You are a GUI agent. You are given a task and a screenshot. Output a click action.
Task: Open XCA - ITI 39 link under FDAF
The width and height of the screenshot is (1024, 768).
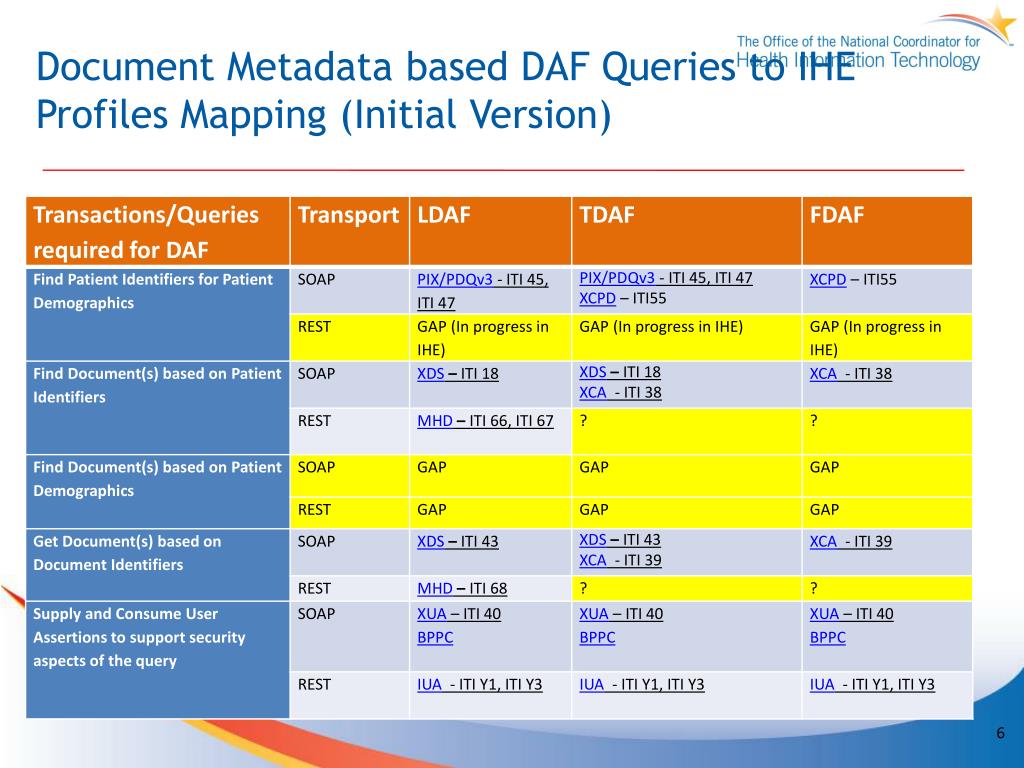tap(850, 541)
